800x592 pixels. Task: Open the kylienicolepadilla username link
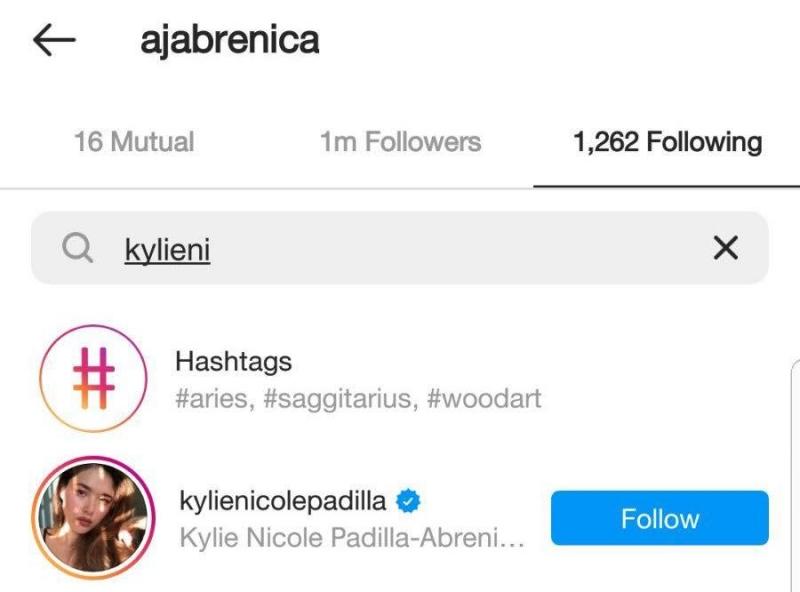pyautogui.click(x=283, y=500)
